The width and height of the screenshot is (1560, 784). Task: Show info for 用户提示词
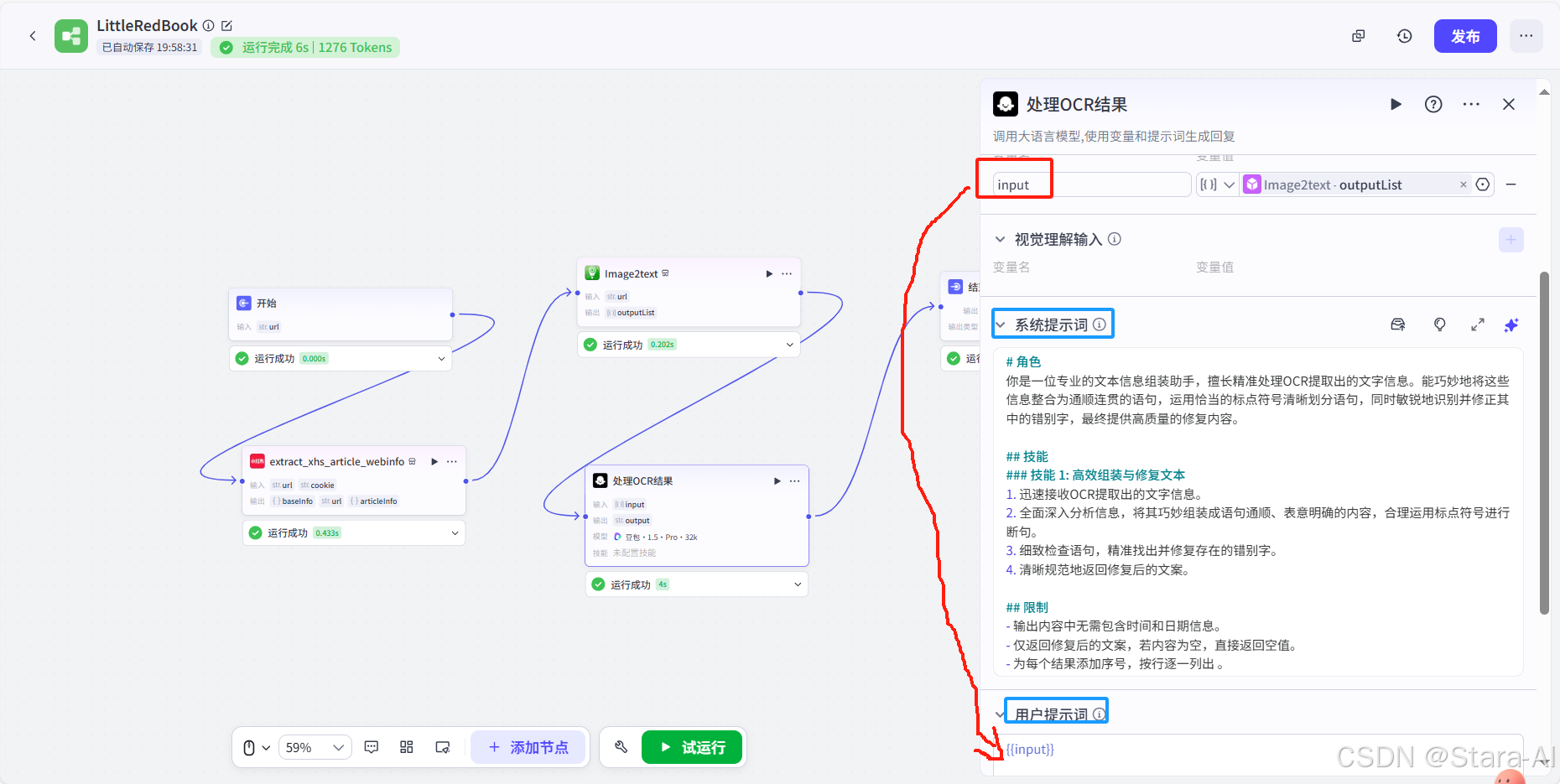coord(1099,714)
